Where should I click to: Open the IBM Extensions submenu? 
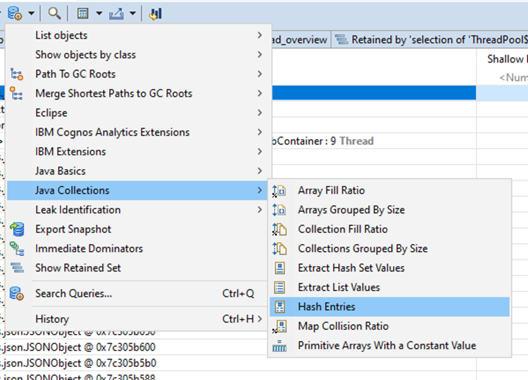point(137,152)
